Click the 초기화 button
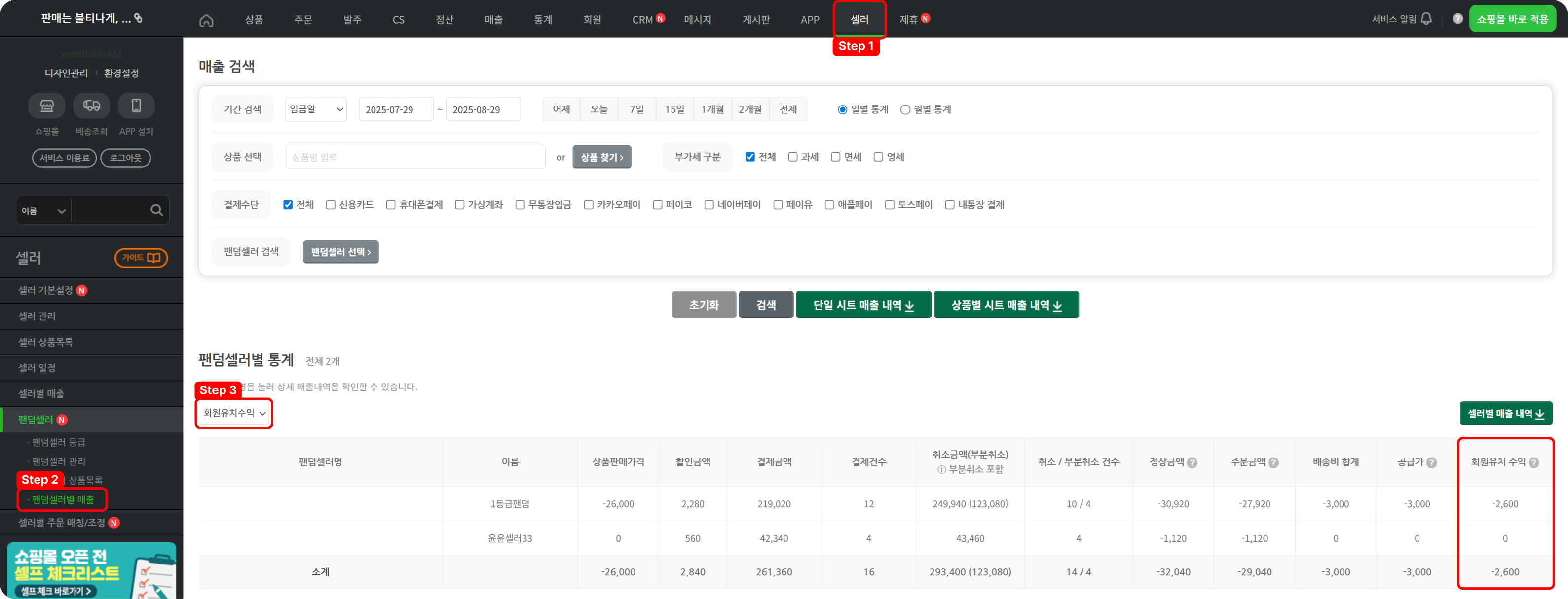The image size is (1568, 599). pos(704,305)
